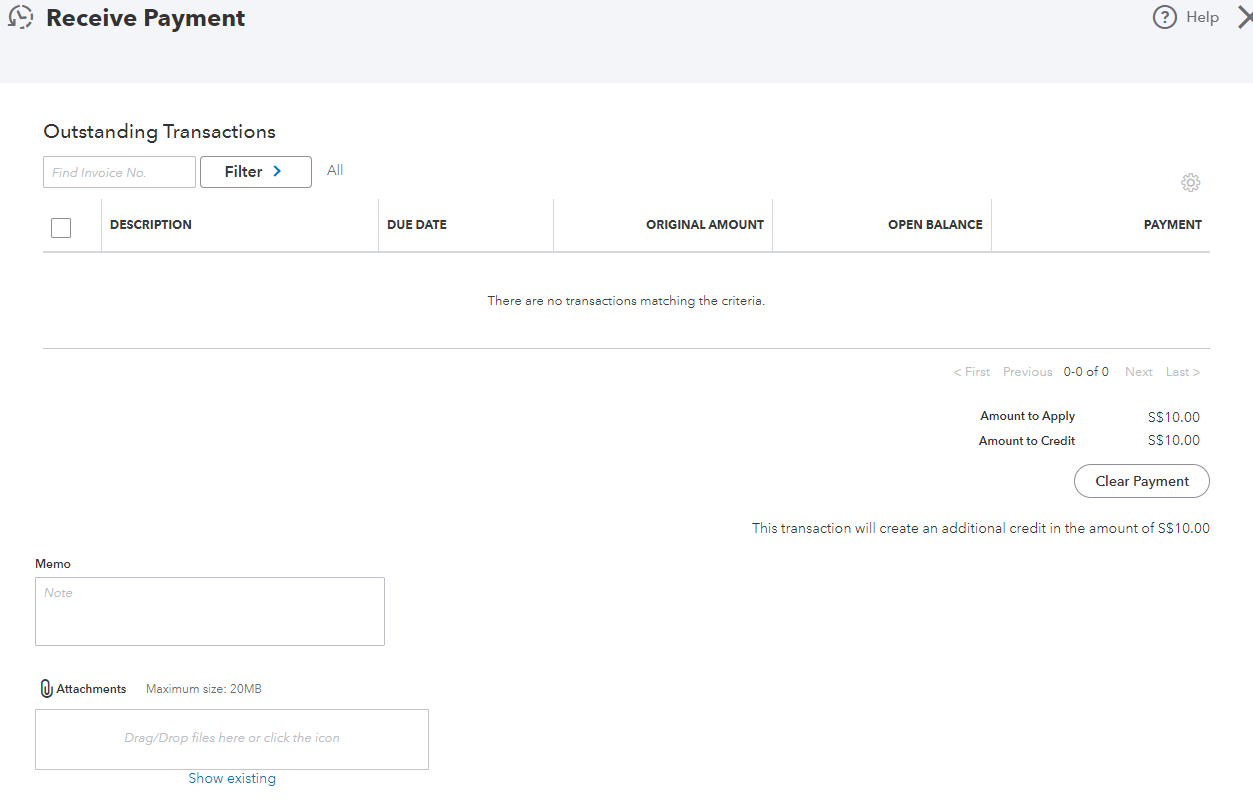1253x805 pixels.
Task: Open the table settings gear
Action: (x=1190, y=182)
